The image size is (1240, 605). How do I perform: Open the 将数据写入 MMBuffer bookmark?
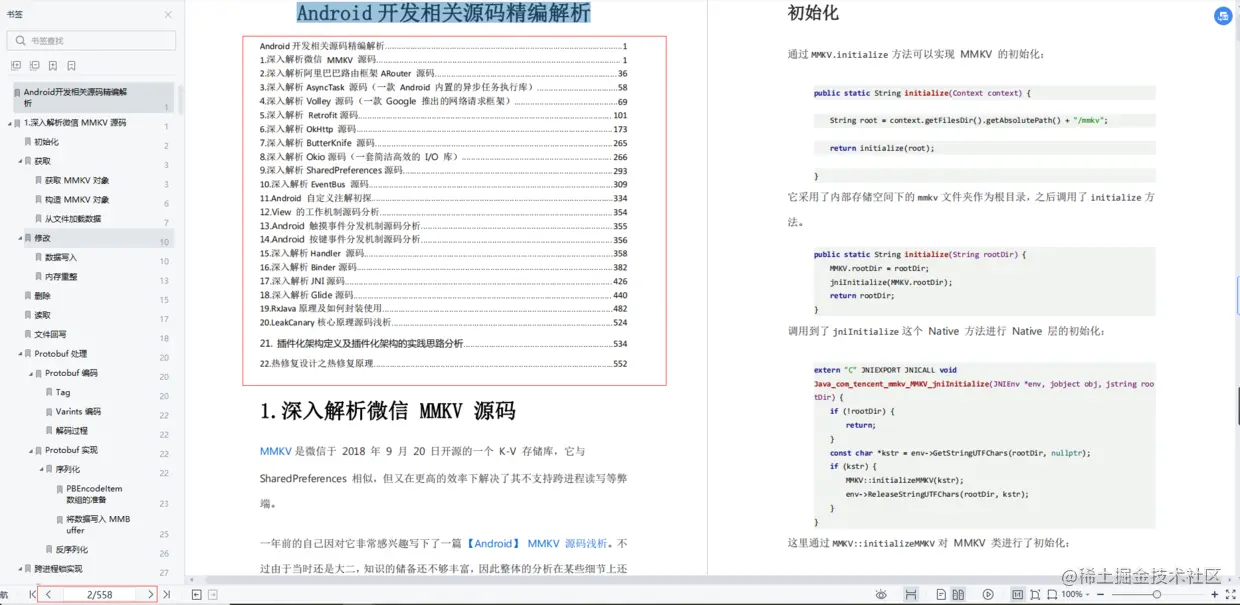point(98,525)
